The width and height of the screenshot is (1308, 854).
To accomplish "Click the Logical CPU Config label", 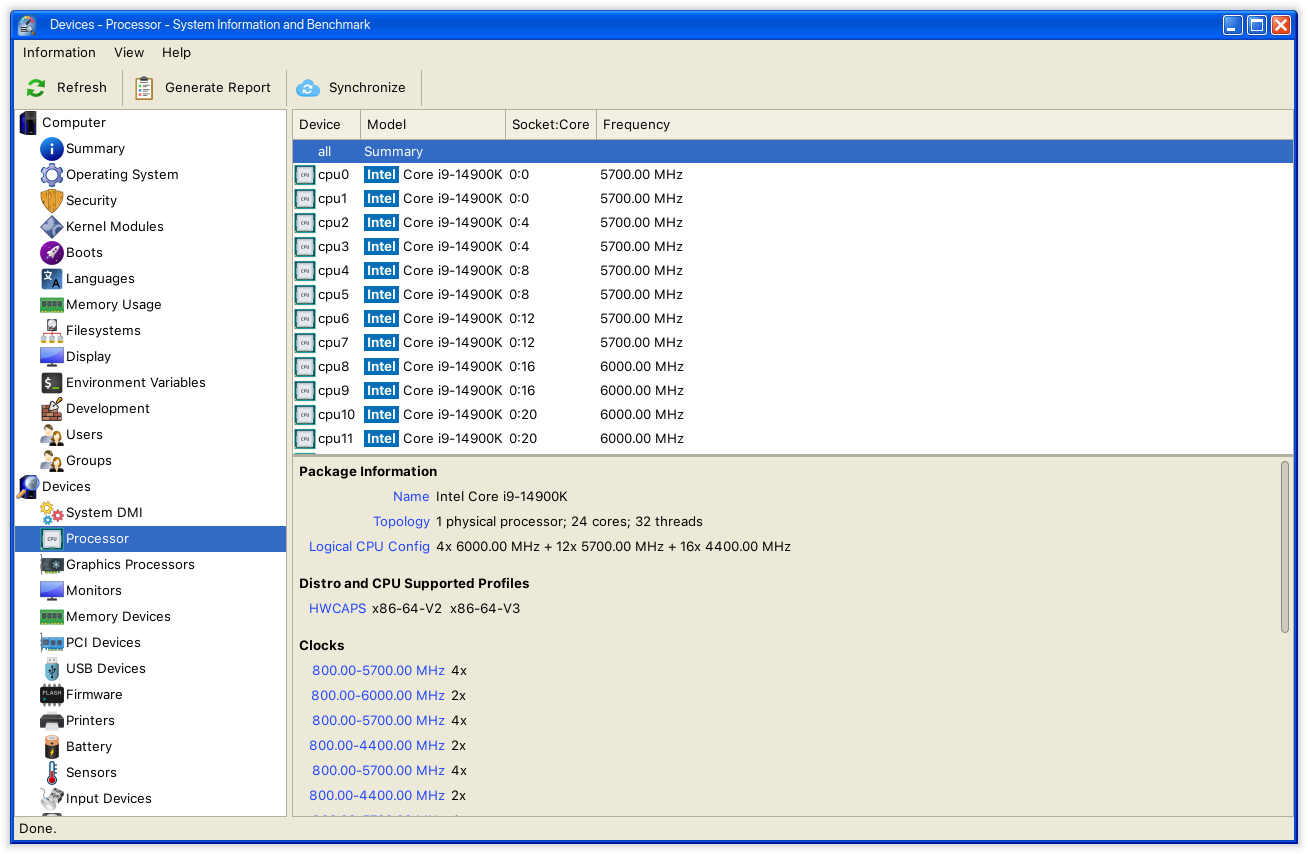I will click(369, 547).
